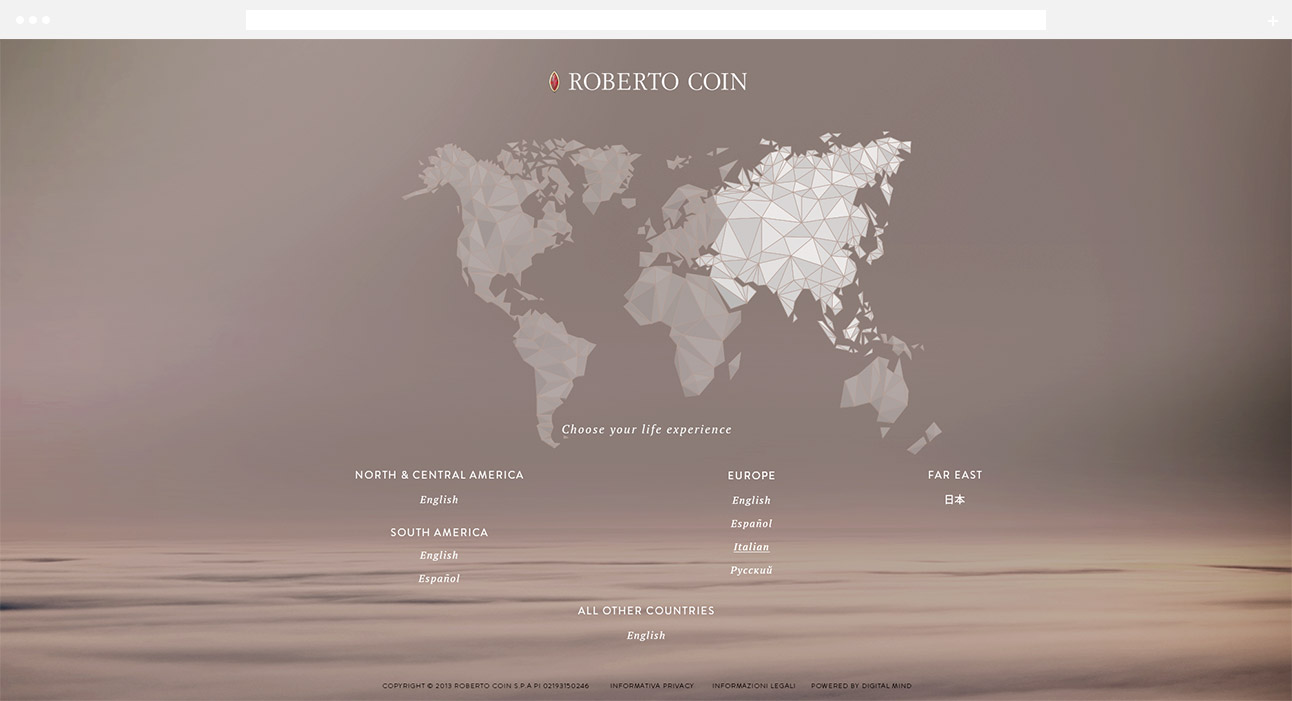
Task: Select Italian language under Europe
Action: pyautogui.click(x=751, y=547)
